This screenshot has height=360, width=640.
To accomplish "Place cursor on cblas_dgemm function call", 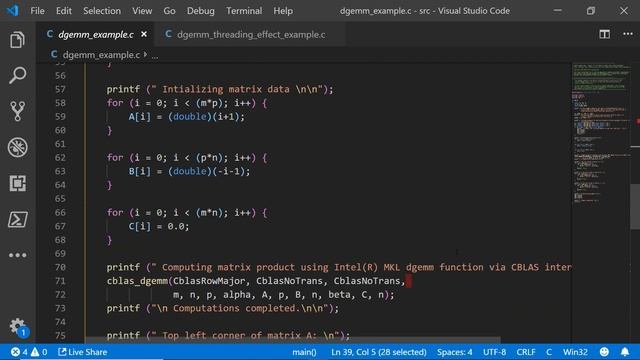I will coord(137,281).
